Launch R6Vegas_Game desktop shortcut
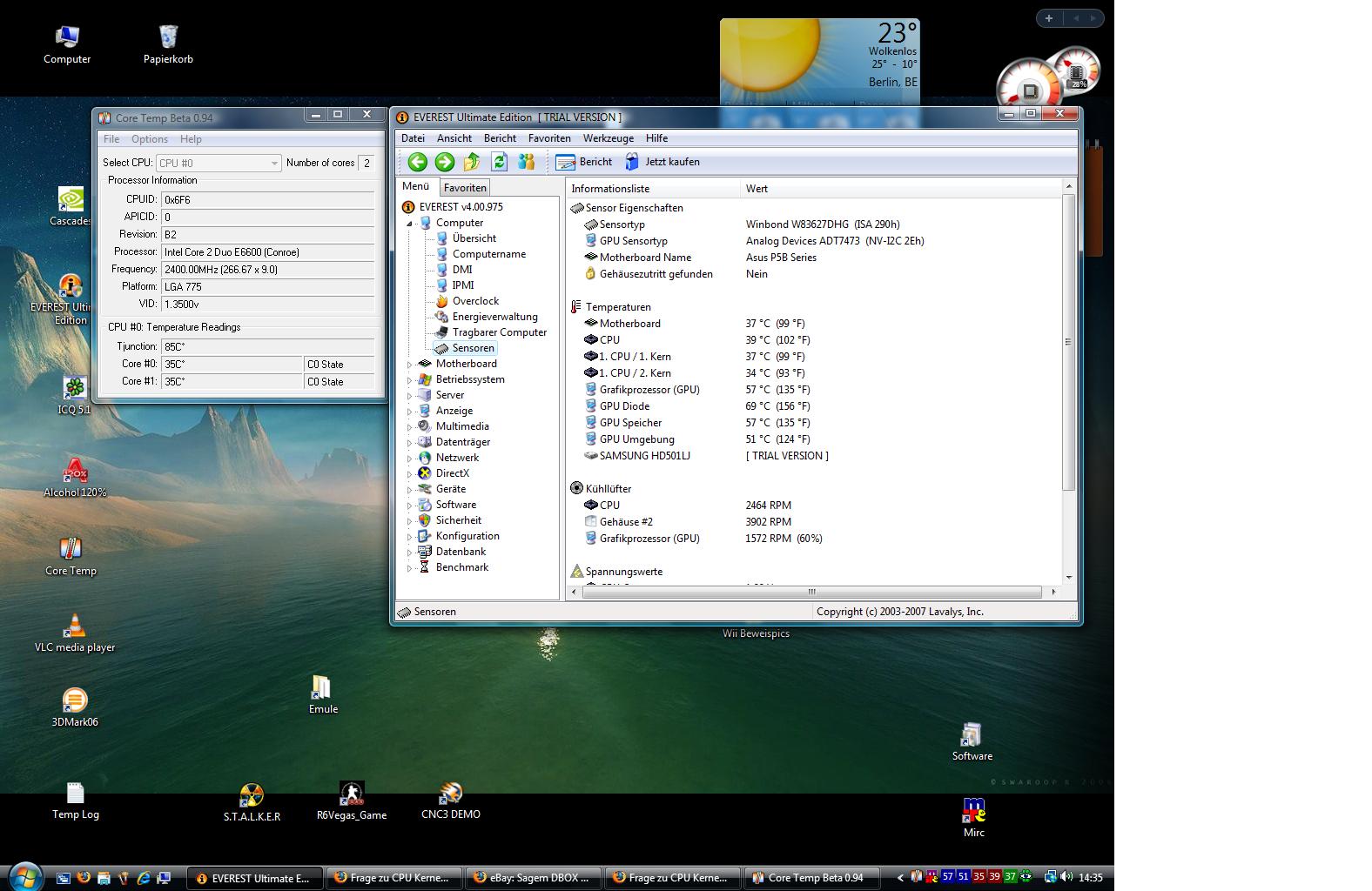Screen dimensions: 1372x891 (x=352, y=801)
